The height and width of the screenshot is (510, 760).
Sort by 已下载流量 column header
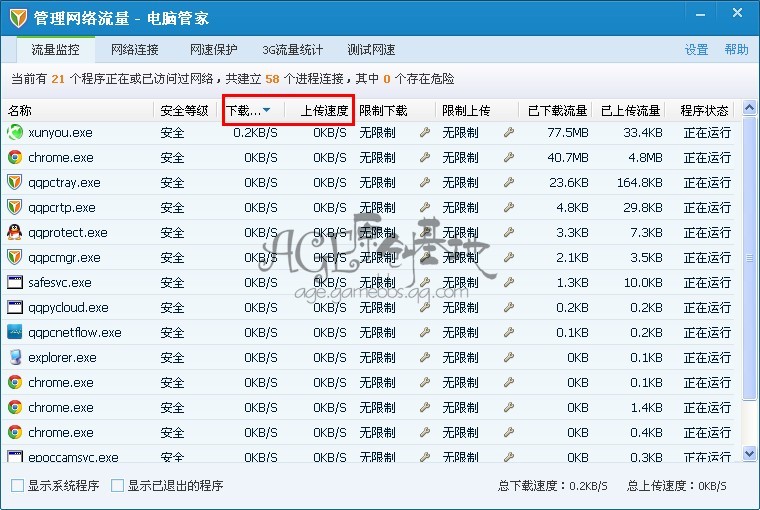[x=557, y=111]
